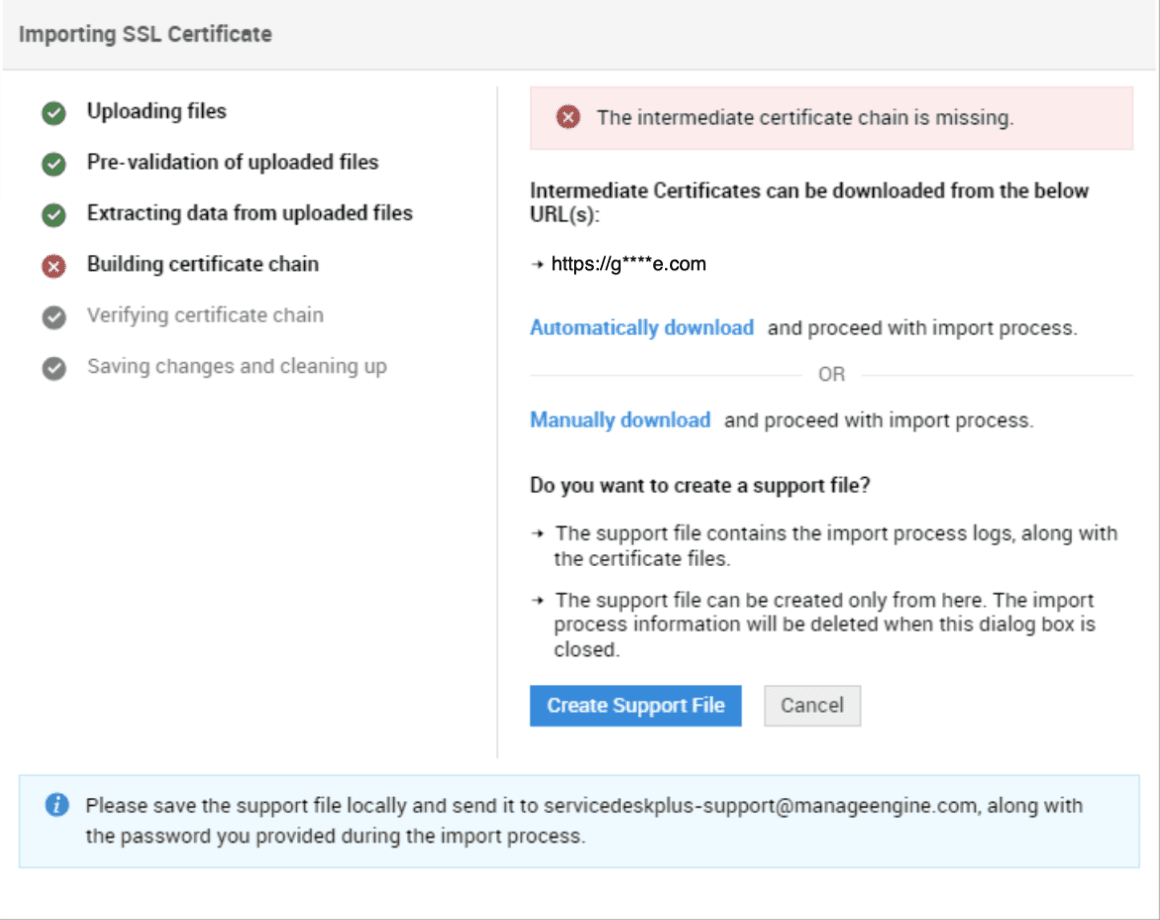Click gray check beside Verifying certificate chain
The height and width of the screenshot is (920, 1160).
click(x=54, y=317)
